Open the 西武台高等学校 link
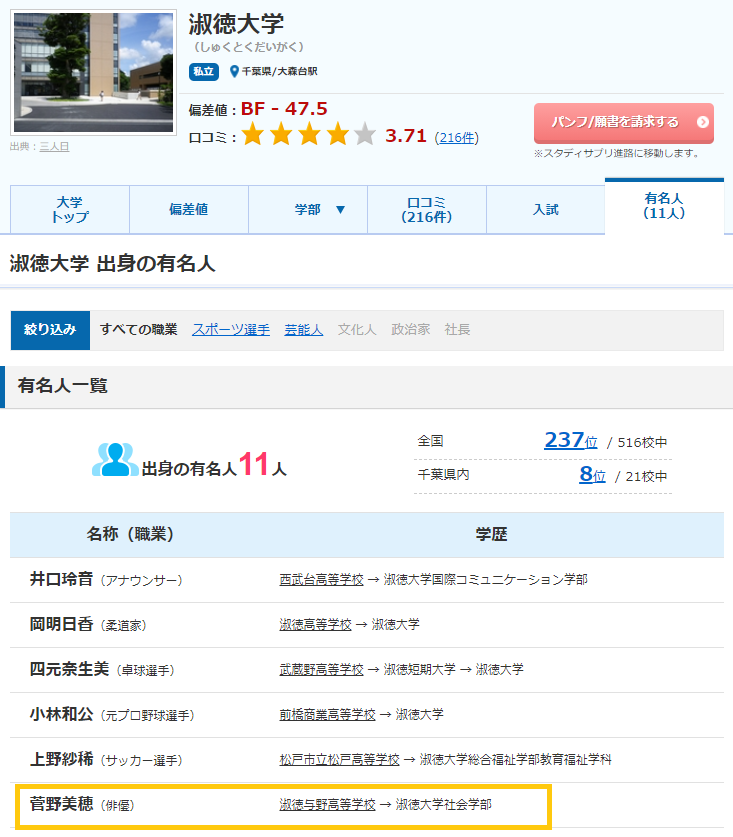Viewport: 733px width, 837px height. pyautogui.click(x=321, y=579)
